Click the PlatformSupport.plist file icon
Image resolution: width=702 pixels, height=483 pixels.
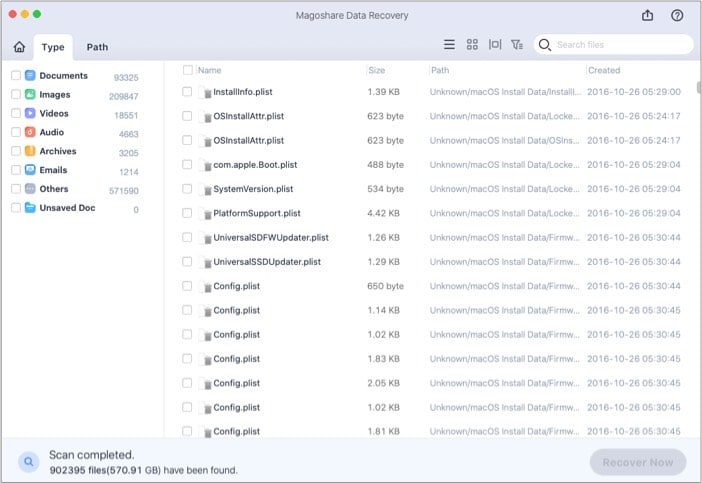[206, 213]
